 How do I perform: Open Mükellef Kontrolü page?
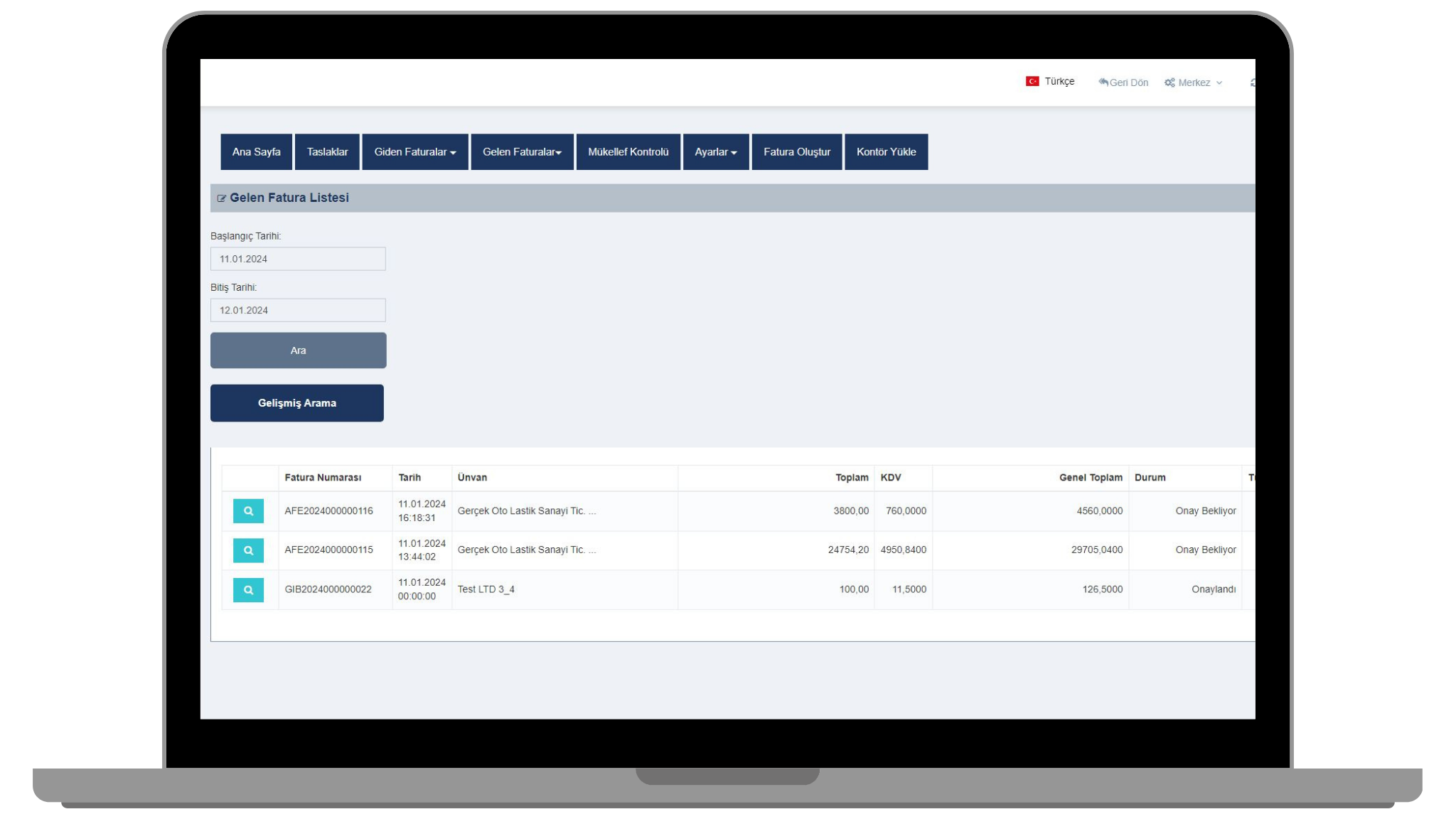click(628, 152)
